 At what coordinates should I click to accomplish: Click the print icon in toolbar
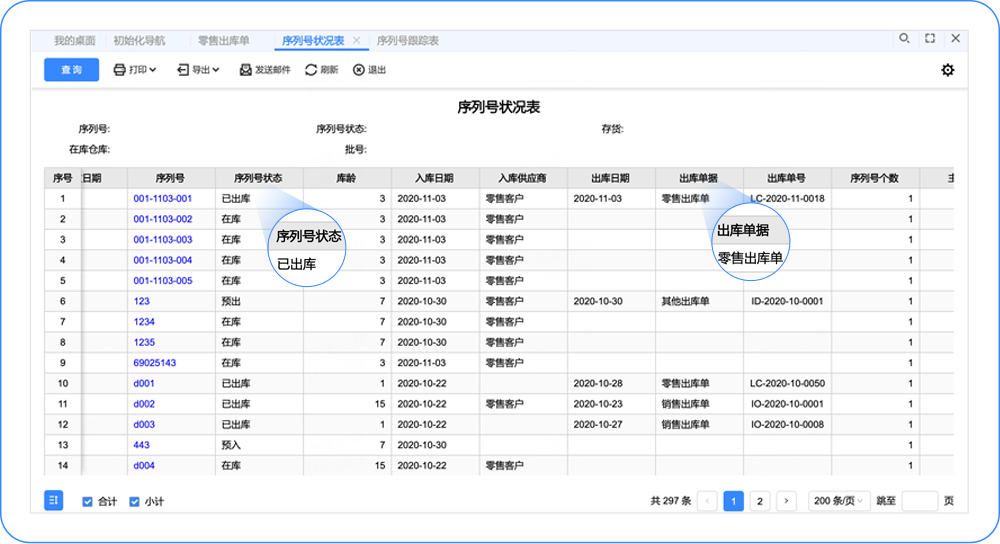click(119, 70)
